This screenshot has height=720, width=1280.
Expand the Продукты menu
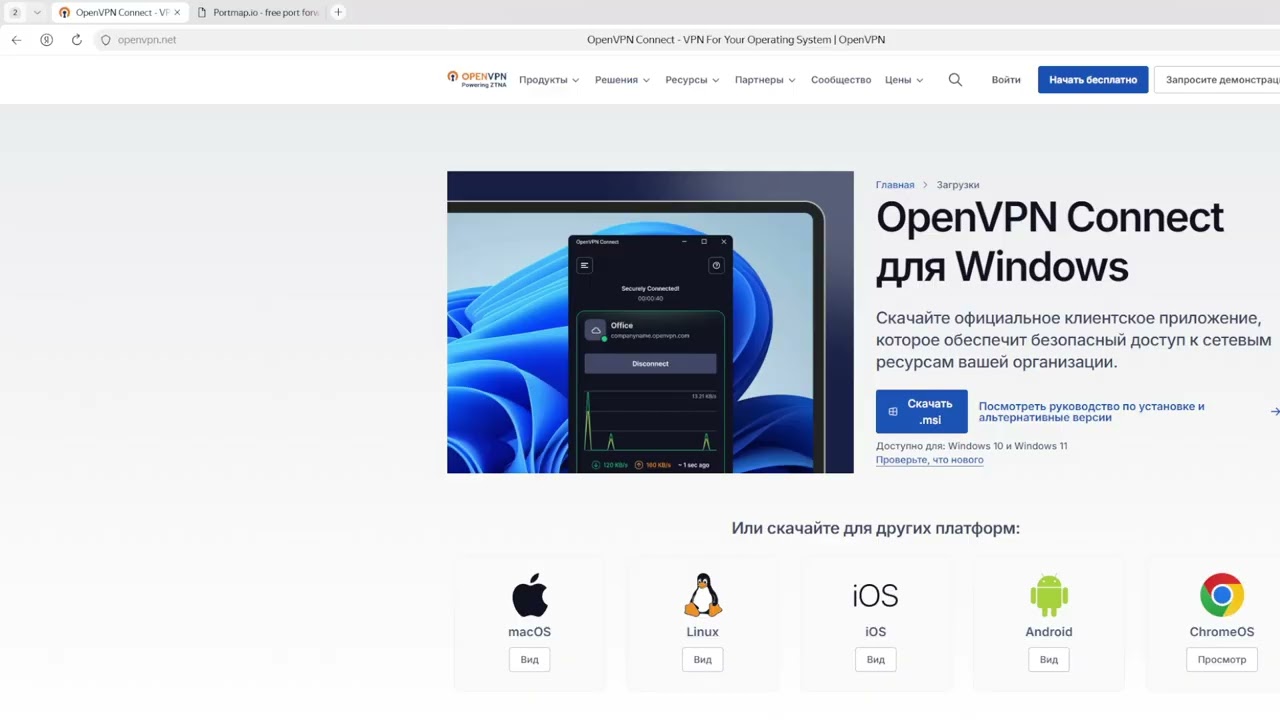(x=549, y=80)
